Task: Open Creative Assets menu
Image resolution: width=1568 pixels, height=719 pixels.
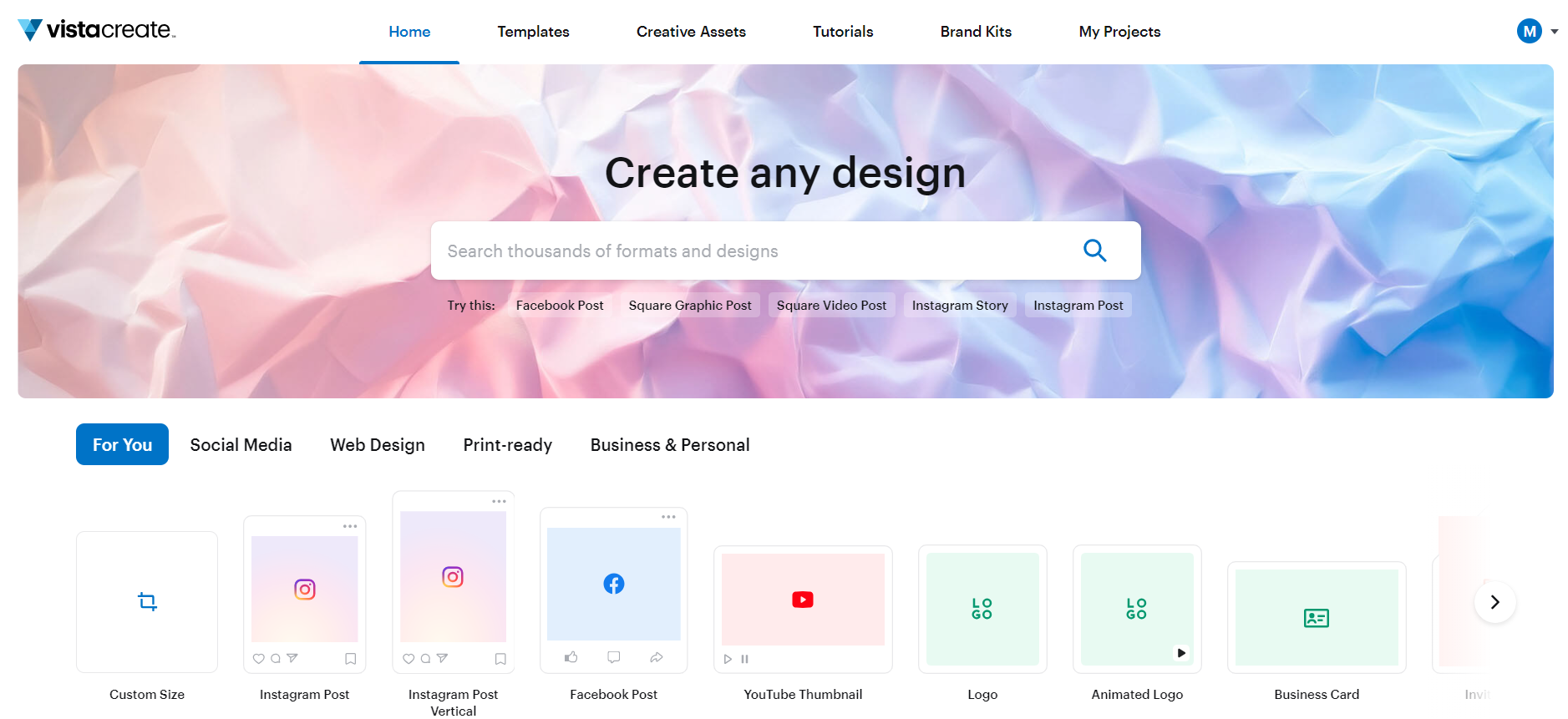Action: 691,32
